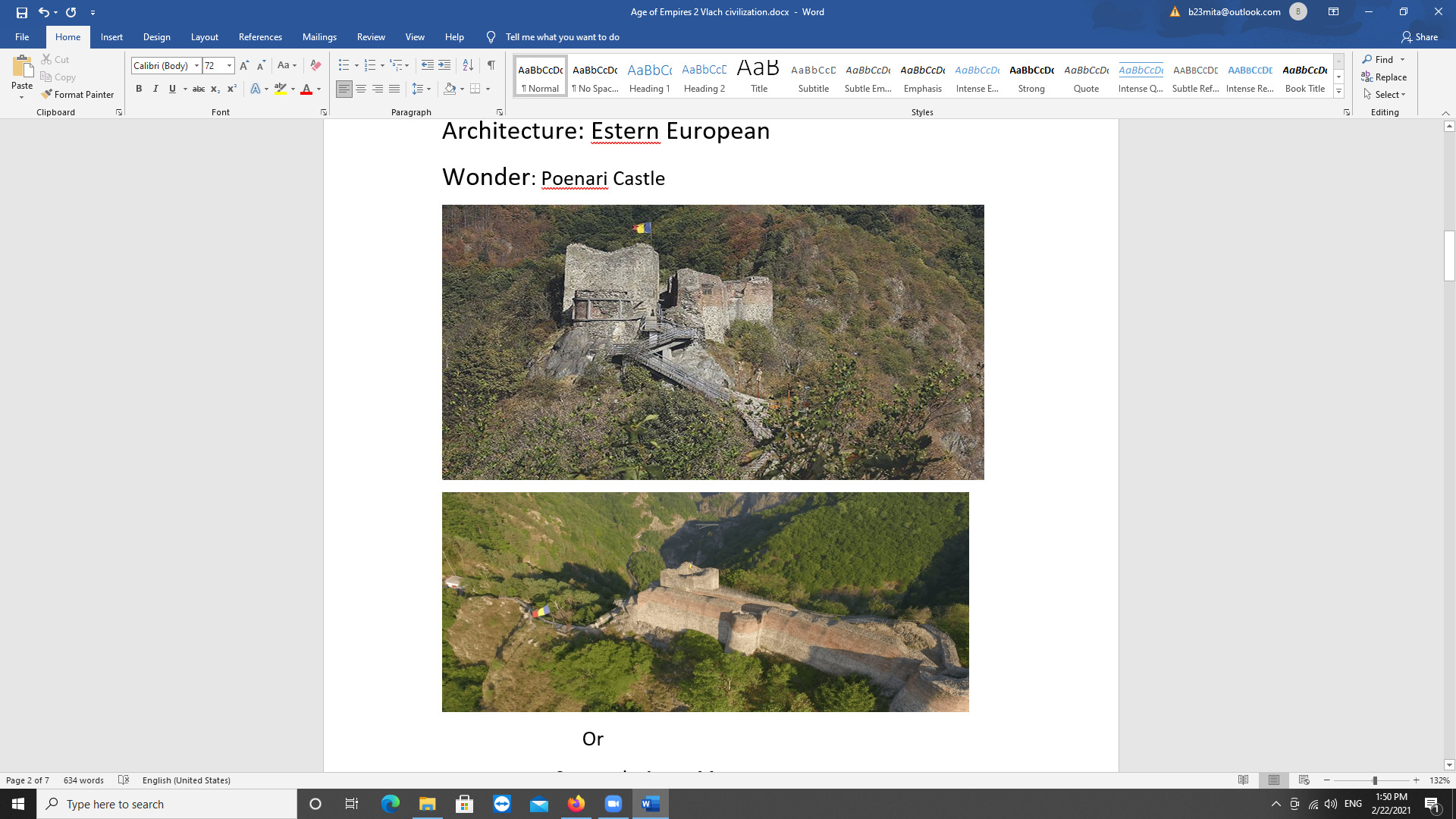This screenshot has height=819, width=1456.
Task: Clear all formatting
Action: tap(315, 65)
